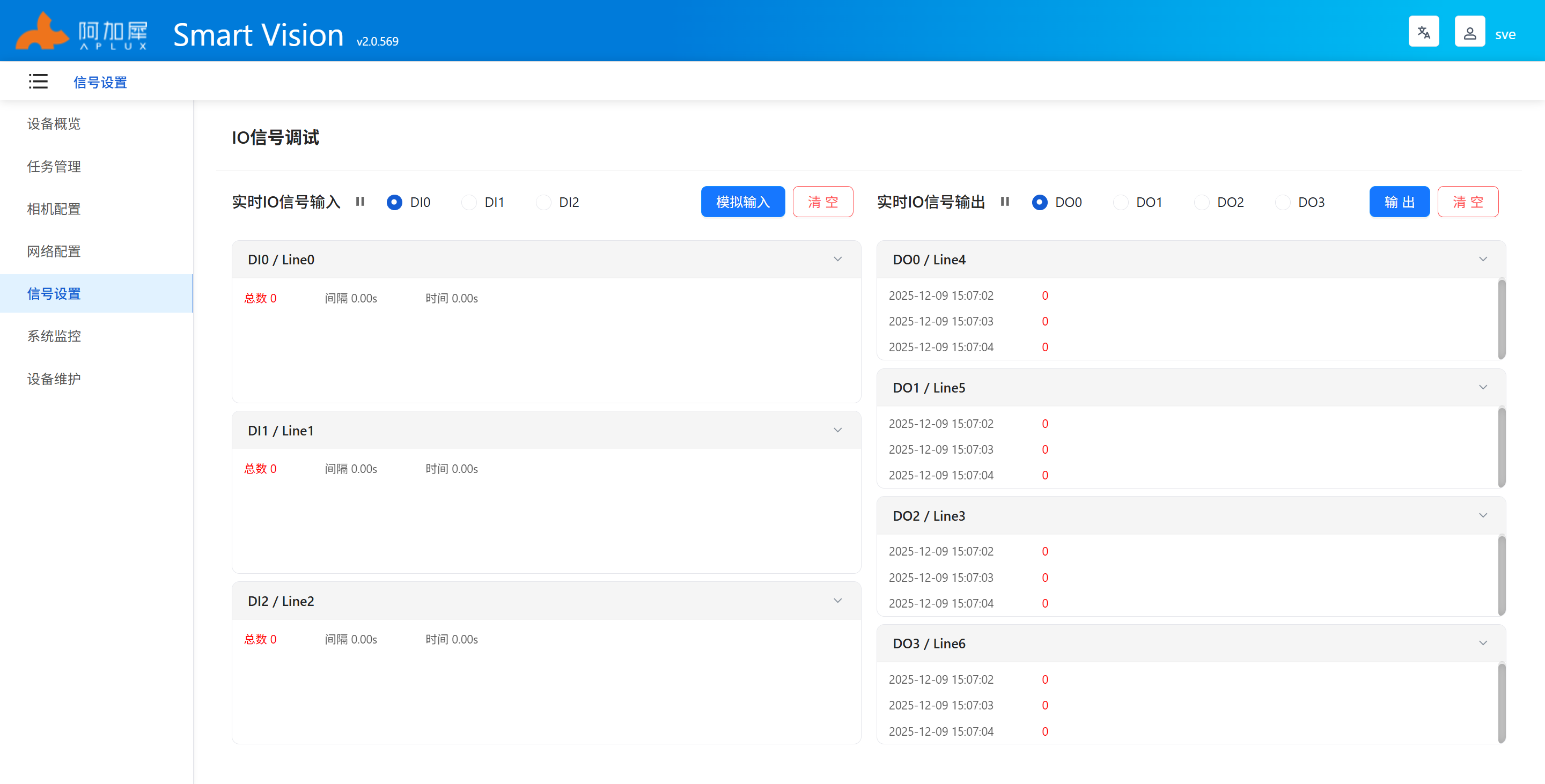Click the 模拟输入 button
This screenshot has width=1545, height=784.
(742, 202)
